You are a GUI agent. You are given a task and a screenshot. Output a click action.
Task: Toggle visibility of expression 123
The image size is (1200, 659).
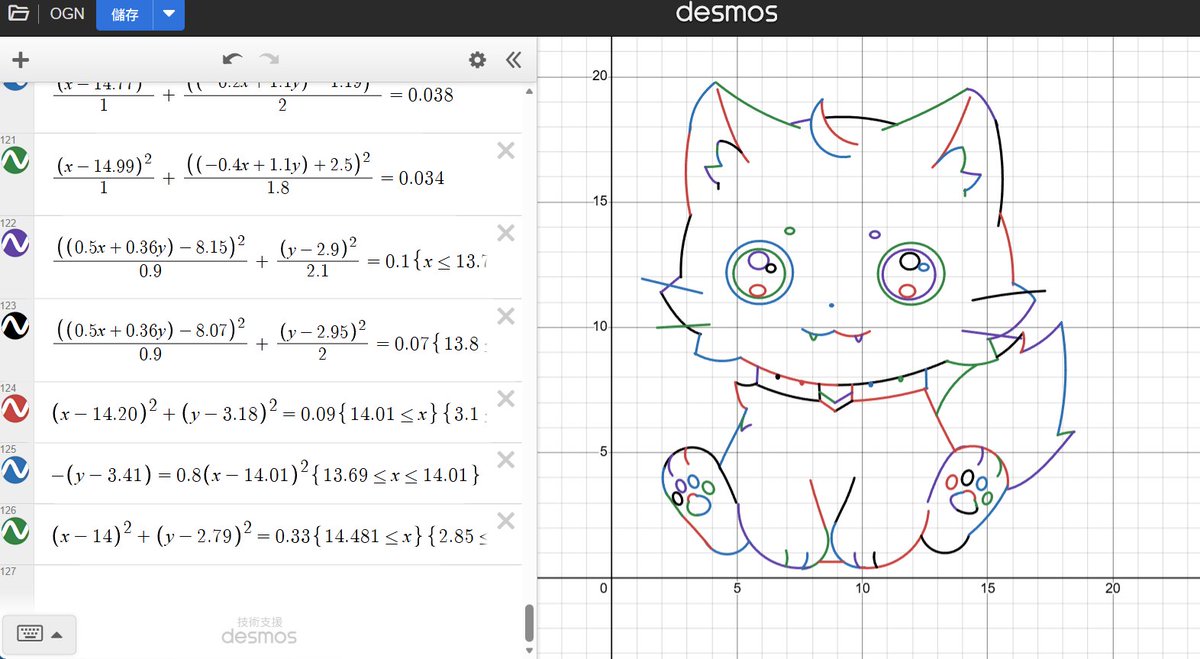(16, 325)
